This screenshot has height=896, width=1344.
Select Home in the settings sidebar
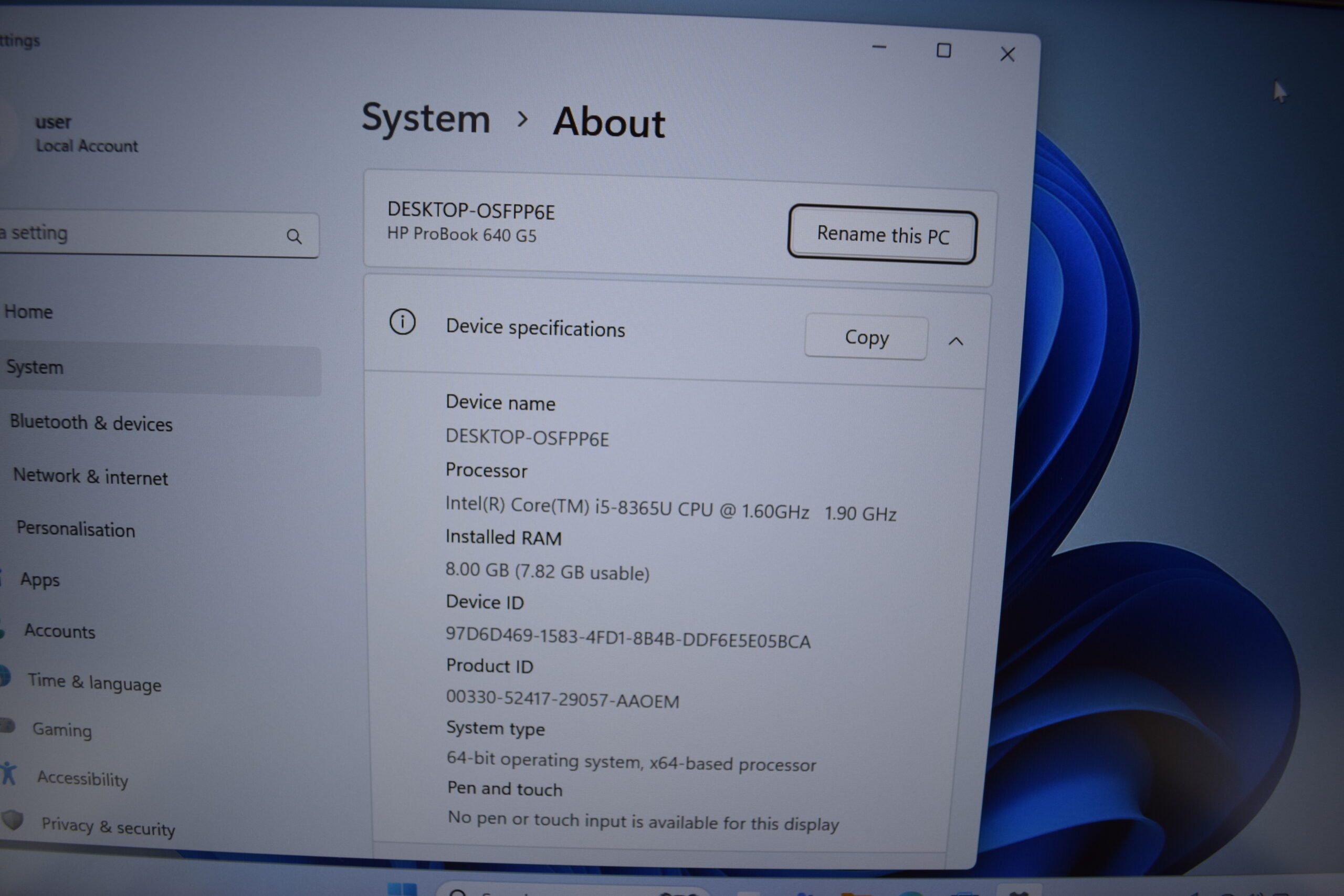click(28, 312)
